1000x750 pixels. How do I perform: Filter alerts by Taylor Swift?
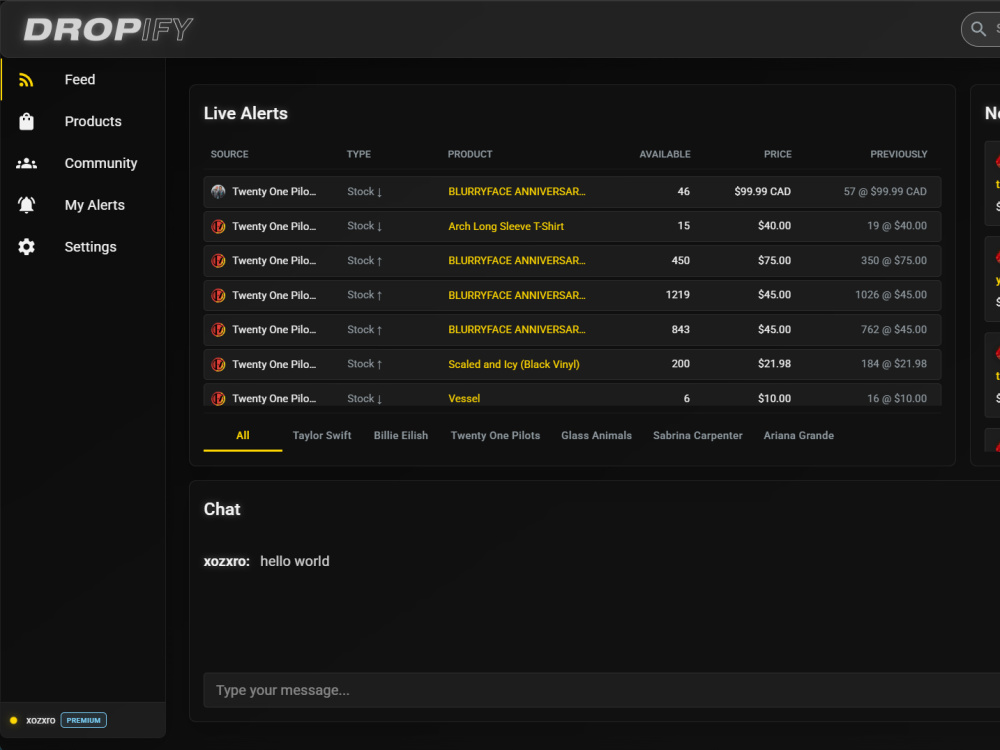tap(321, 436)
